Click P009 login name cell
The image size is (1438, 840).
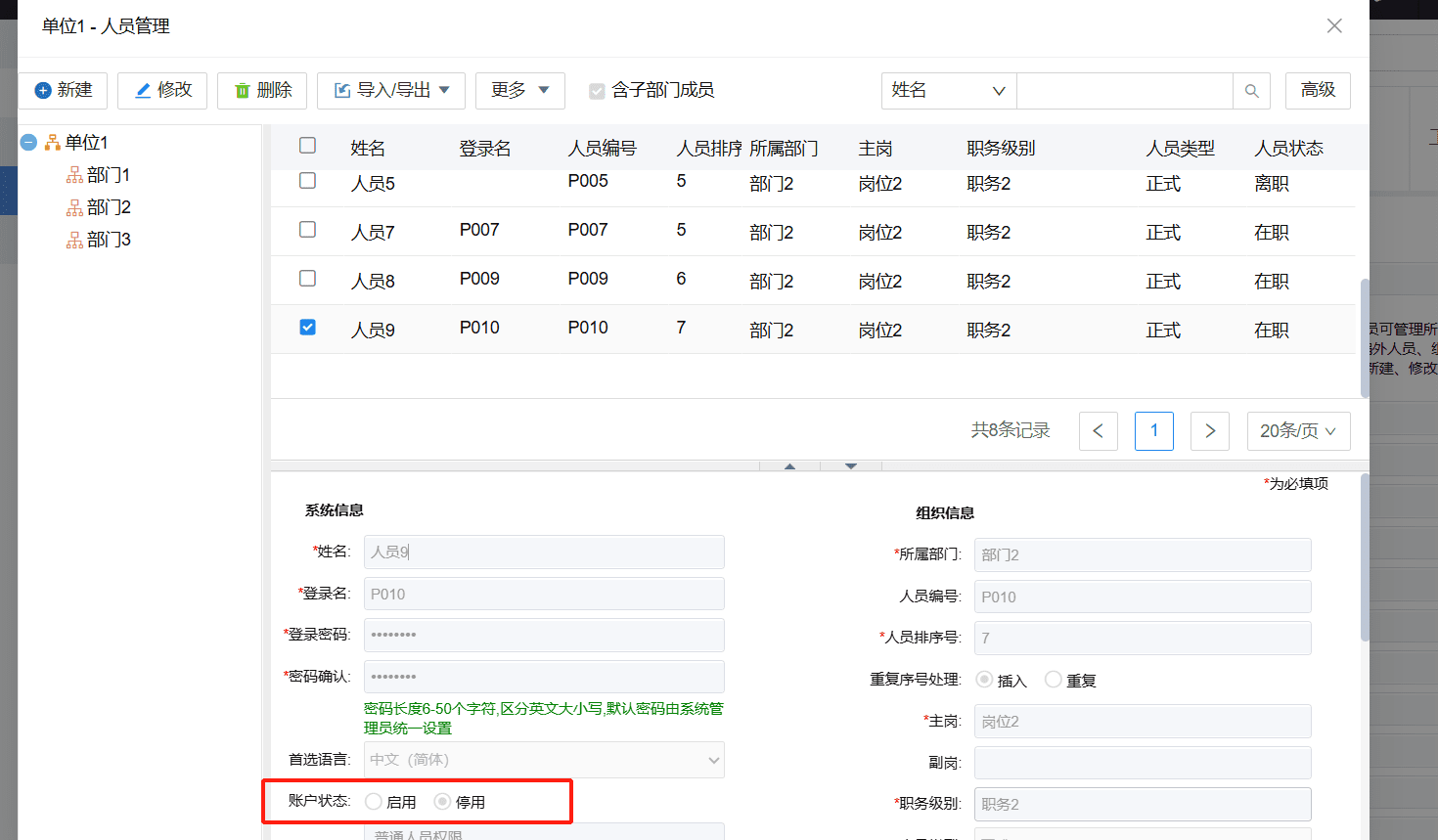point(479,279)
